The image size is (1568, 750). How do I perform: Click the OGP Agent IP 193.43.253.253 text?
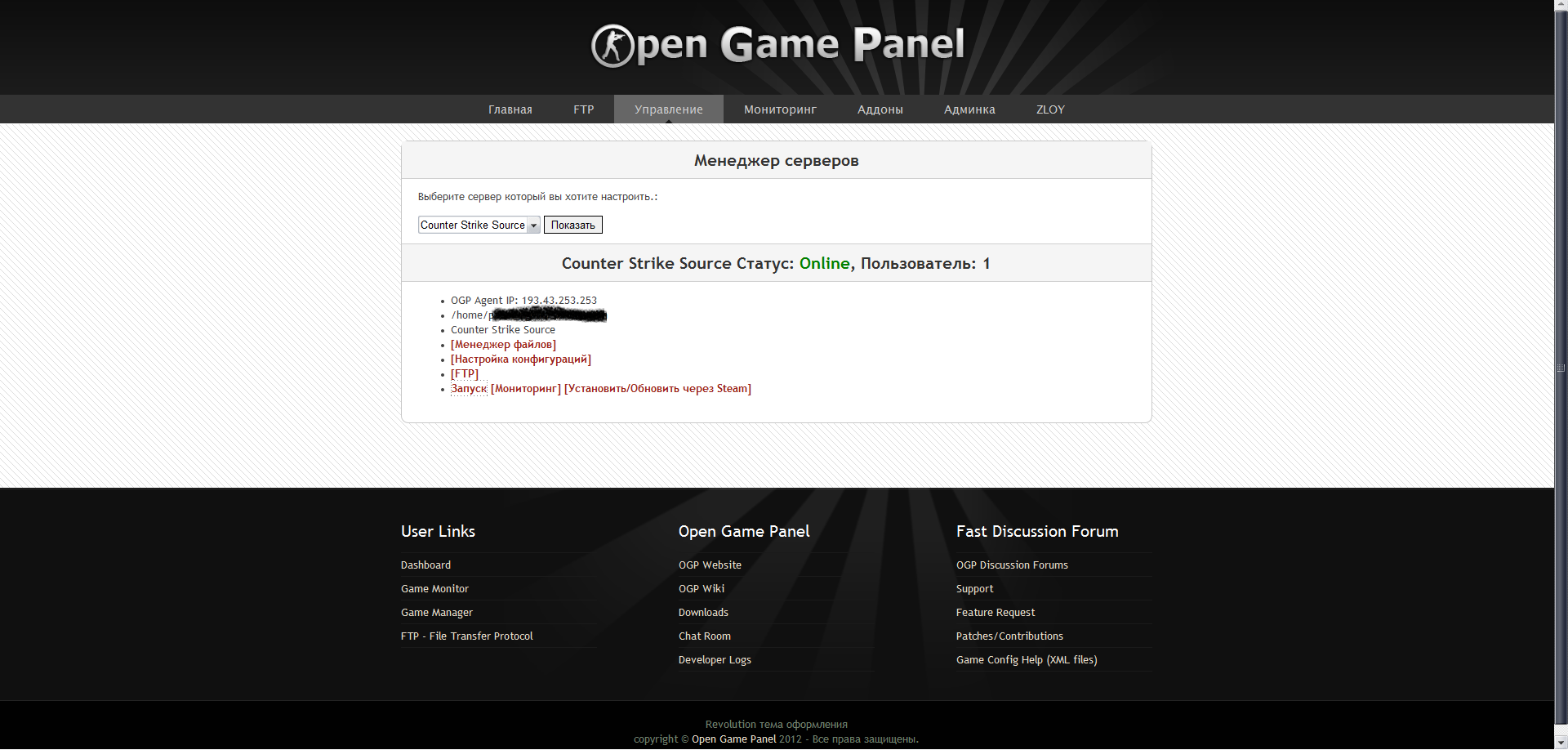point(523,301)
